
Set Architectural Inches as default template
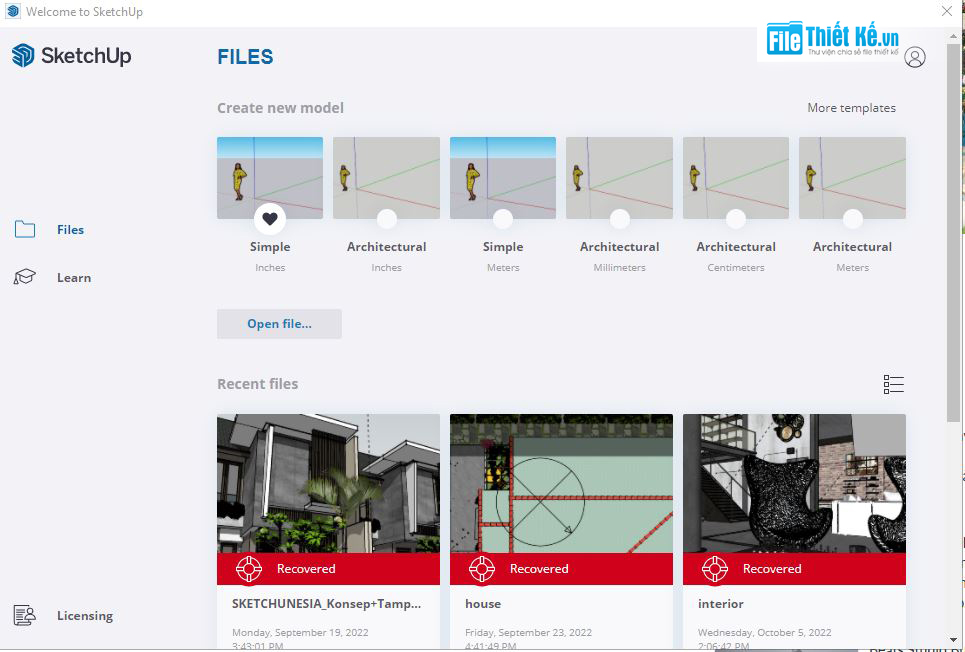click(x=386, y=219)
